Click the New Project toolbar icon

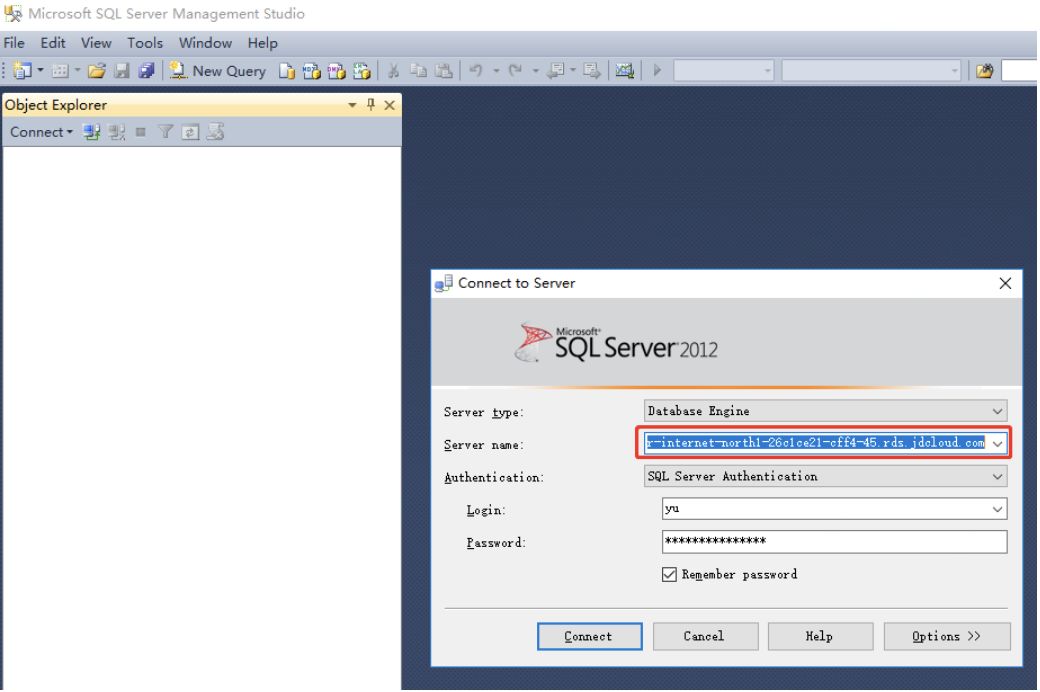pyautogui.click(x=22, y=70)
